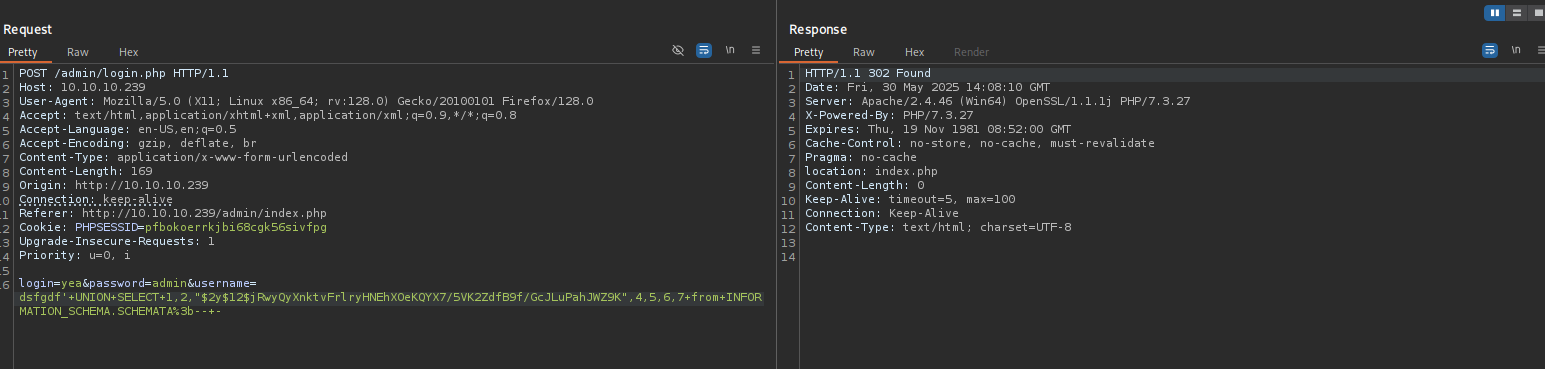Screen dimensions: 1545x369
Task: Click the User-Agent header line in request
Action: click(x=306, y=102)
